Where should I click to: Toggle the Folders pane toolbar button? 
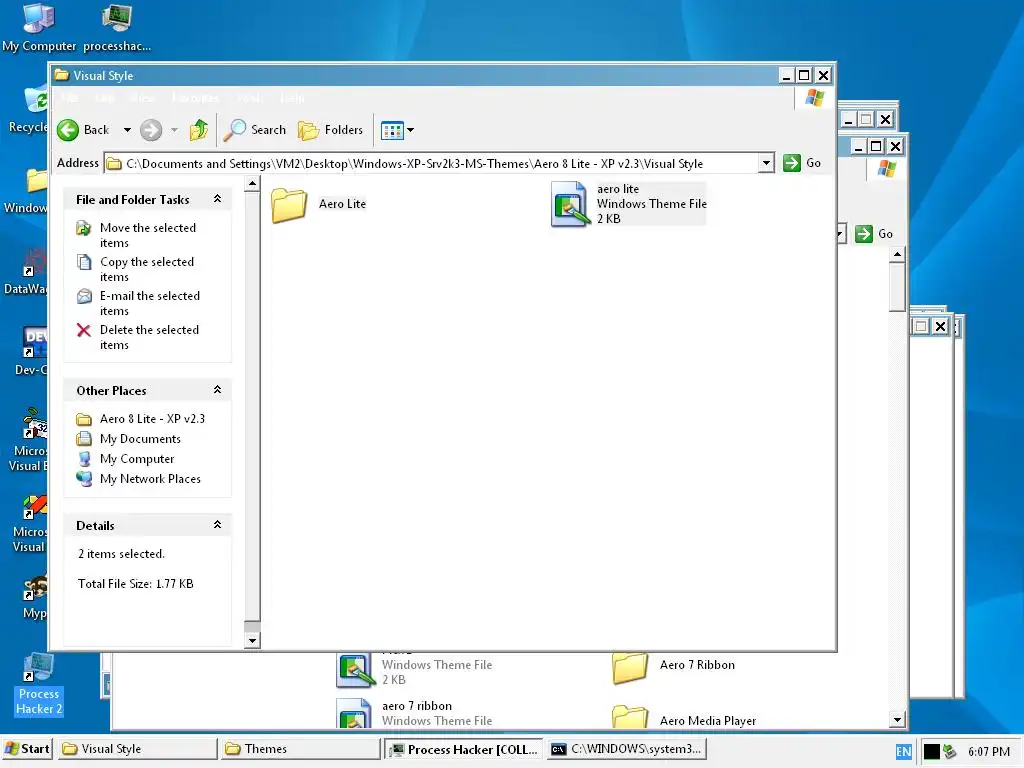(x=330, y=130)
